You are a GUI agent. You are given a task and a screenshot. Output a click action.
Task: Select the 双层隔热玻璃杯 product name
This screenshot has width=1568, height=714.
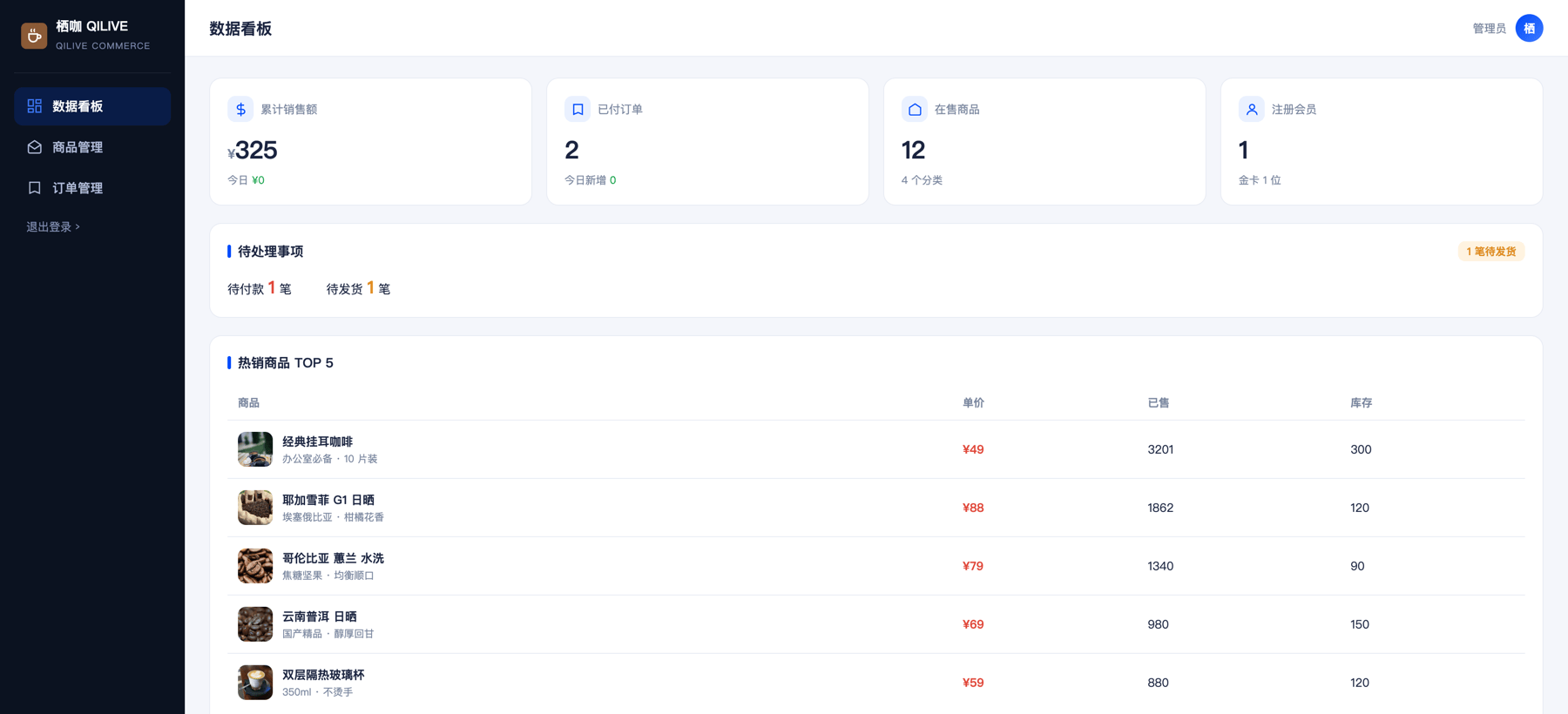(x=323, y=675)
